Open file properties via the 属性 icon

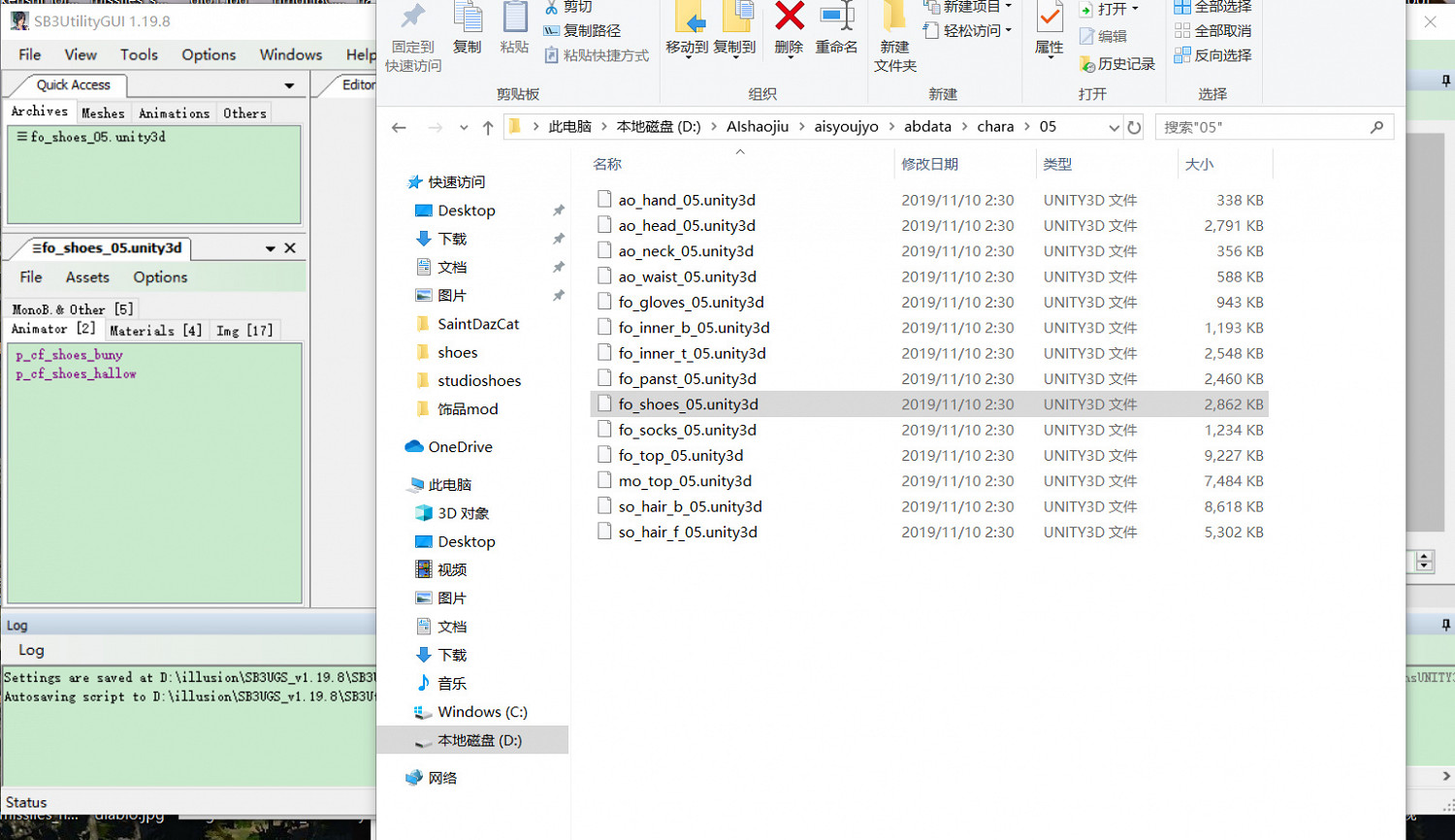tap(1050, 29)
